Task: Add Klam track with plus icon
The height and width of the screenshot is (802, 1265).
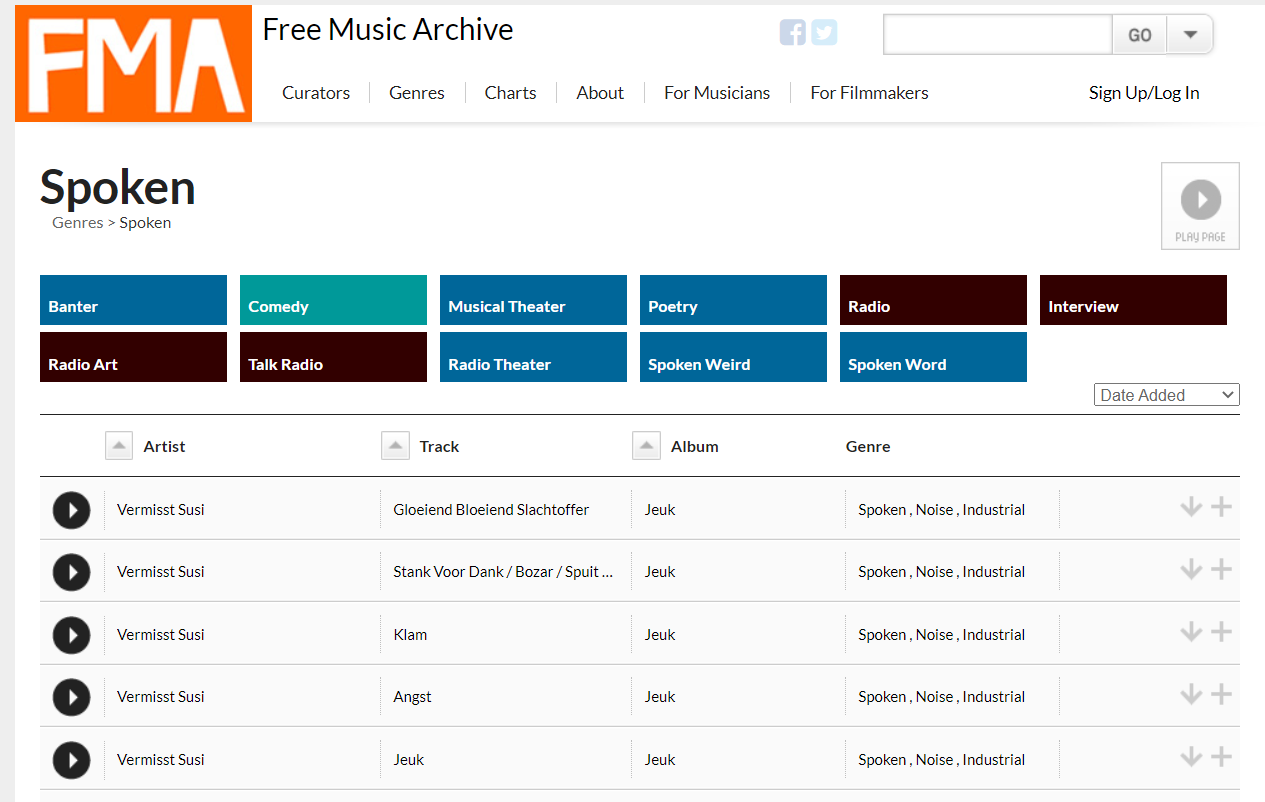Action: [1221, 632]
